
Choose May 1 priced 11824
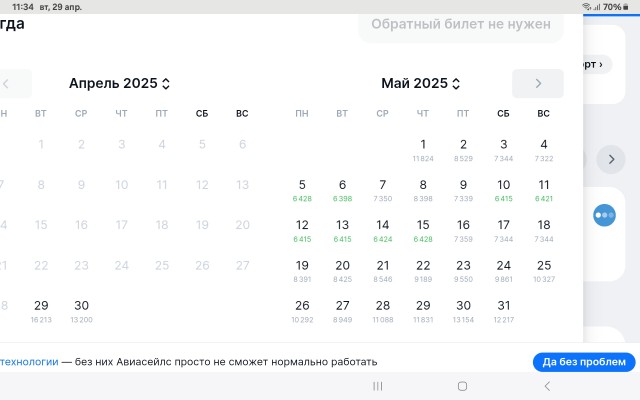click(x=423, y=150)
